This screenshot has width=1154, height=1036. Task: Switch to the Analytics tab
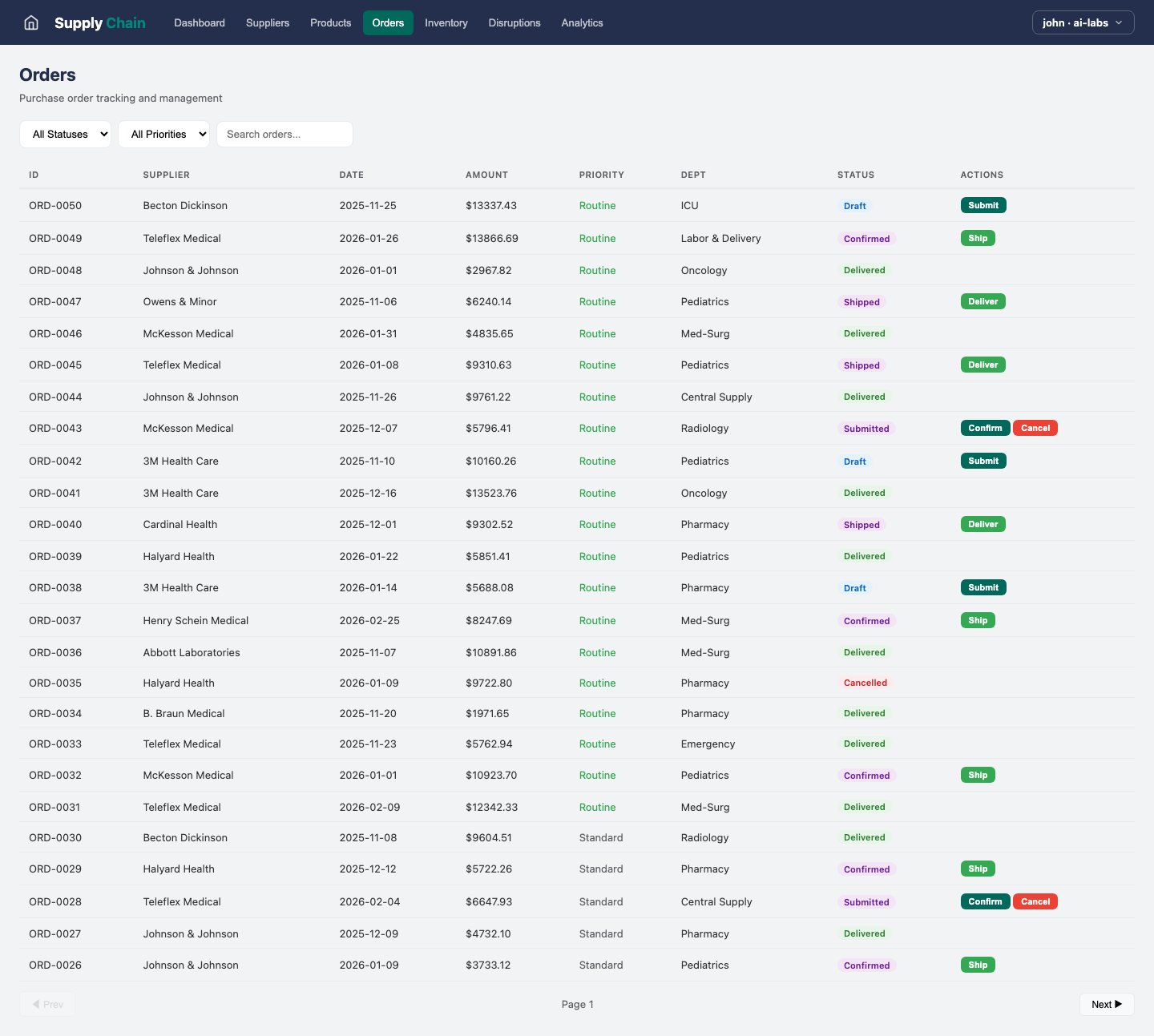[x=582, y=22]
